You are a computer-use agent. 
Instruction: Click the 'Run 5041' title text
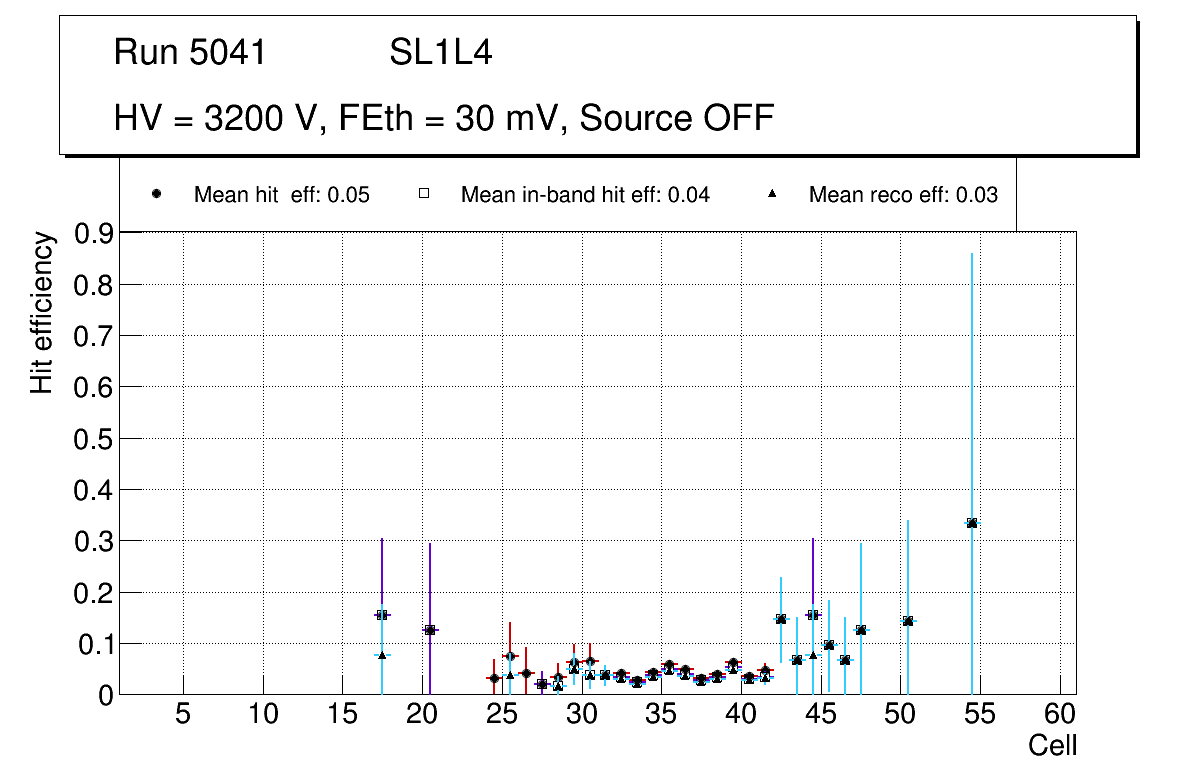pos(190,53)
